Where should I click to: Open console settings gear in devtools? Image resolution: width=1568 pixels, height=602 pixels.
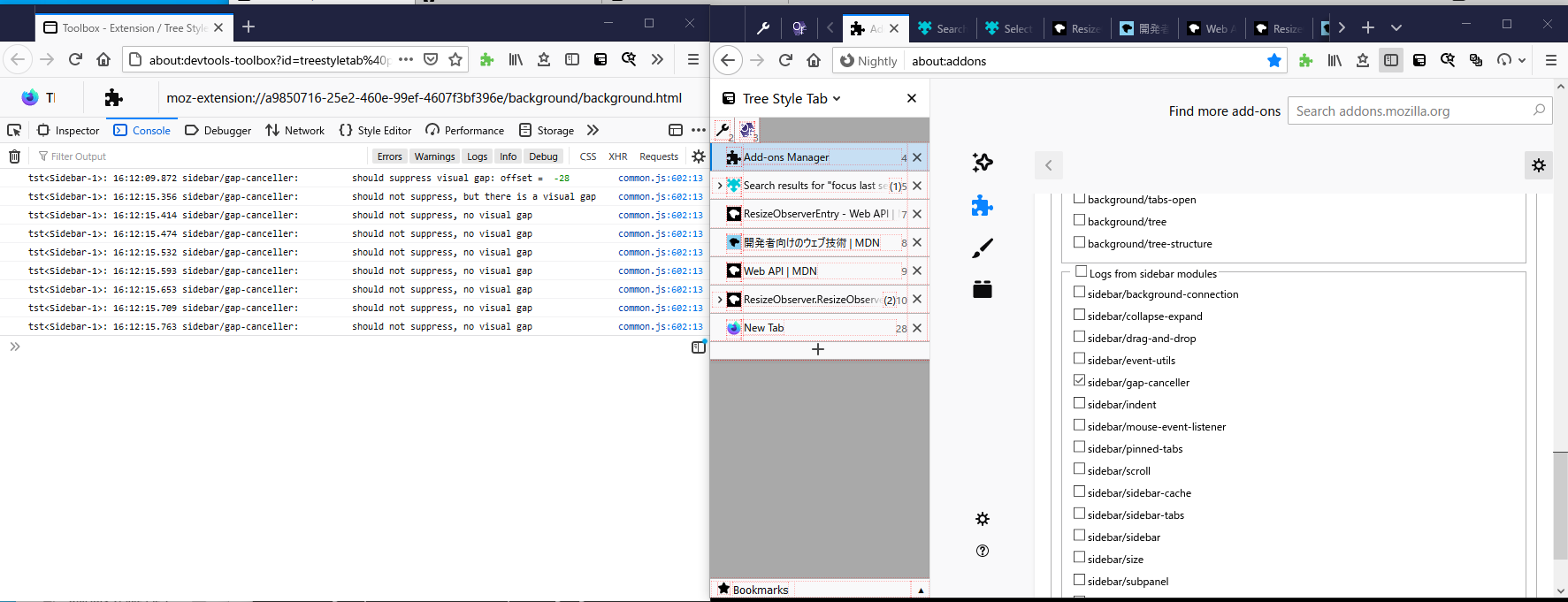pyautogui.click(x=699, y=156)
